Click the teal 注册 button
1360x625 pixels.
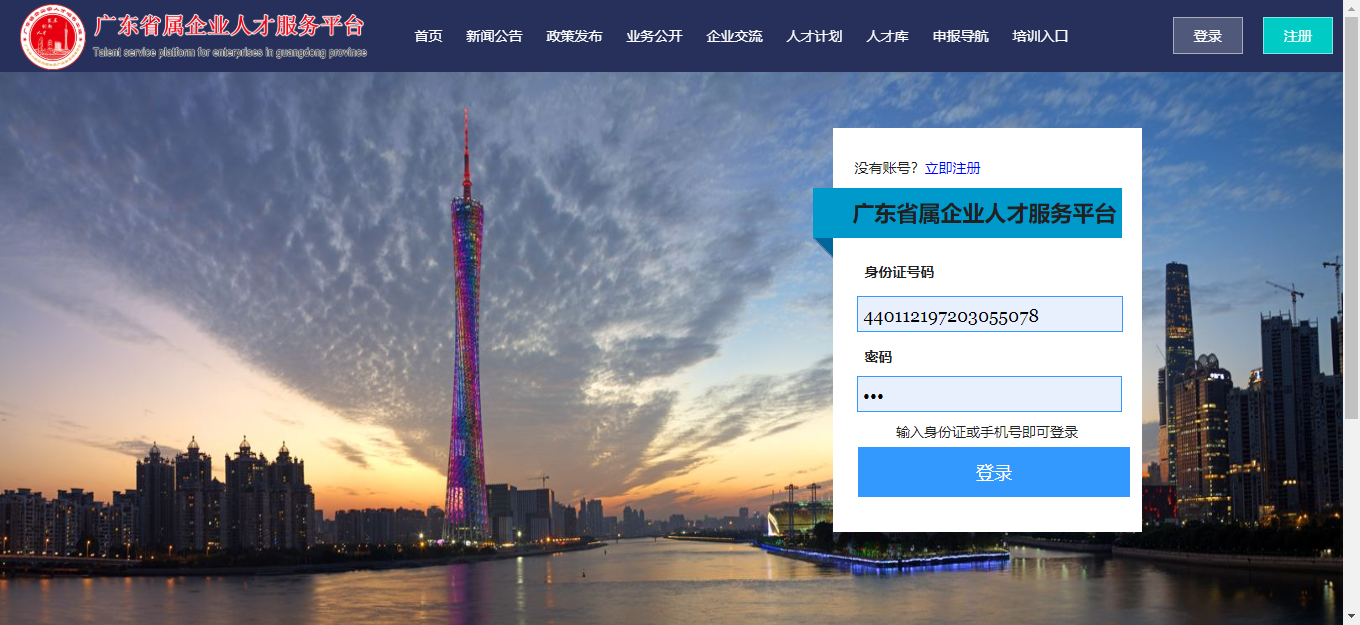pyautogui.click(x=1298, y=36)
